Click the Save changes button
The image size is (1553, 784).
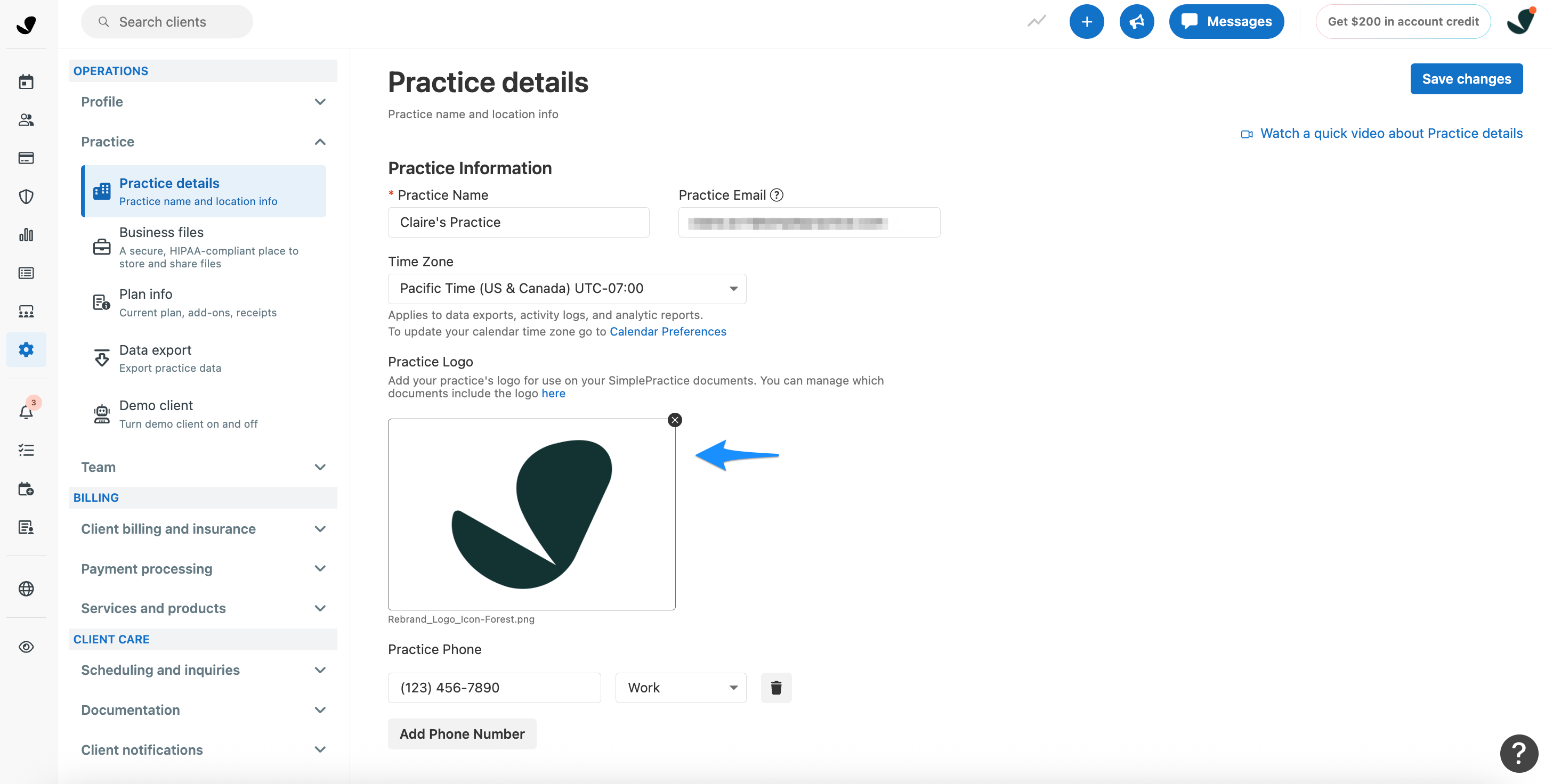point(1466,79)
